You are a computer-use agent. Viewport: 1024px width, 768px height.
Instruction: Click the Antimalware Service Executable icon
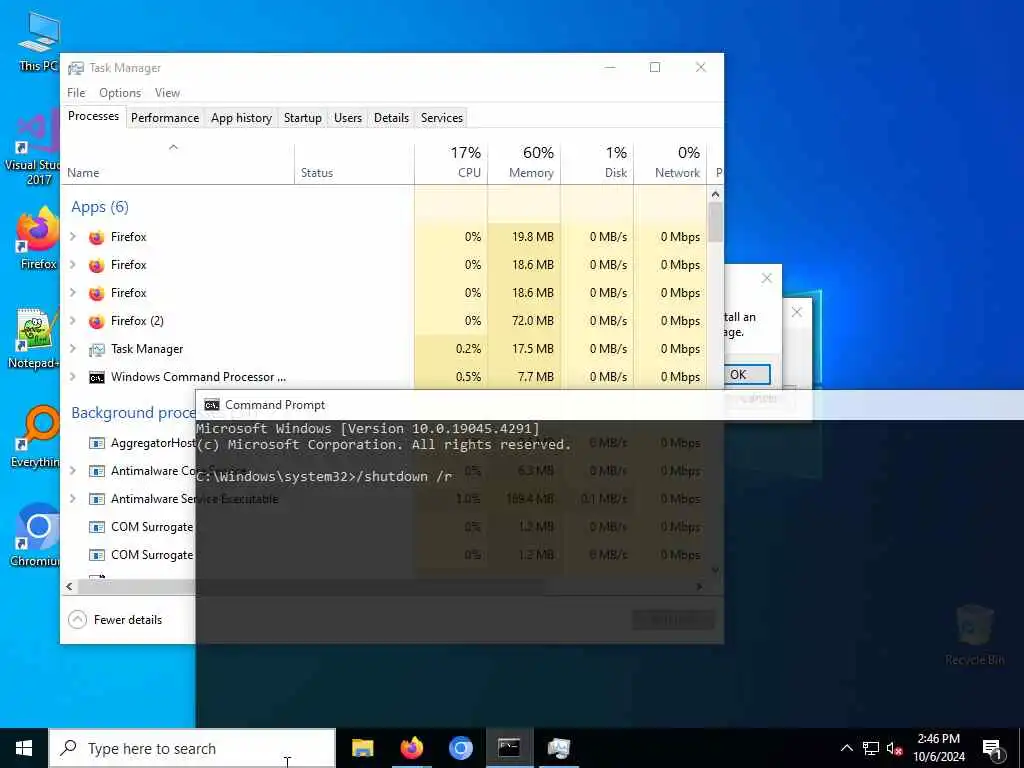(x=97, y=499)
